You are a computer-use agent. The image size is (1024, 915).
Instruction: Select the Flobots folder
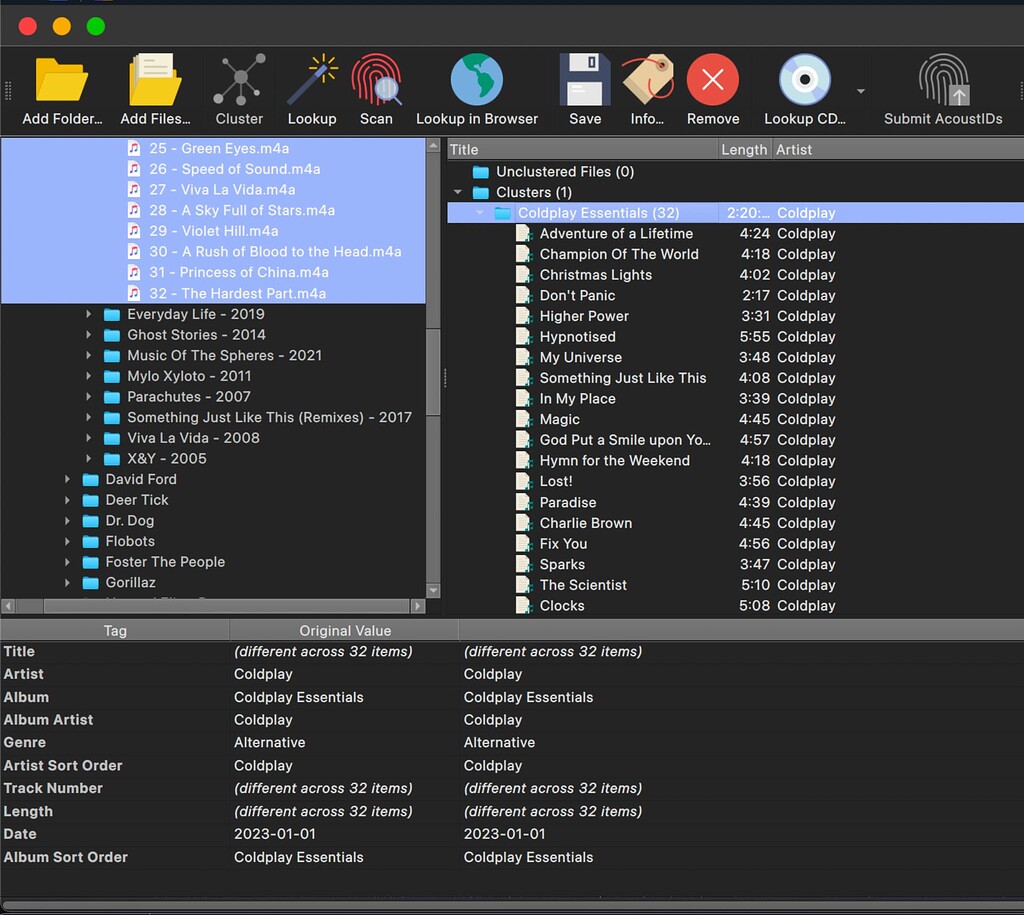130,541
